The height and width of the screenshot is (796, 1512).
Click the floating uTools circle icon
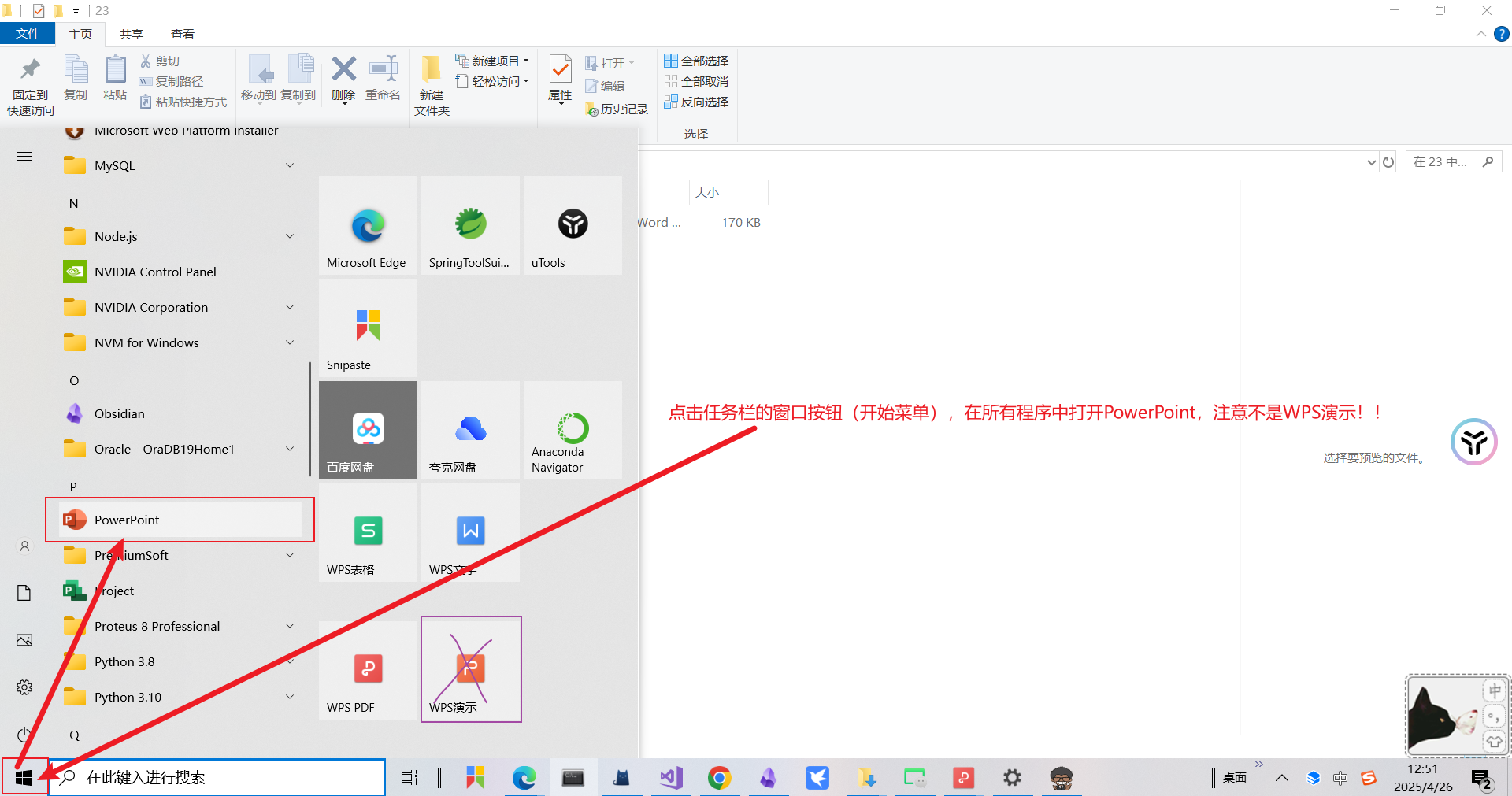[x=1473, y=442]
